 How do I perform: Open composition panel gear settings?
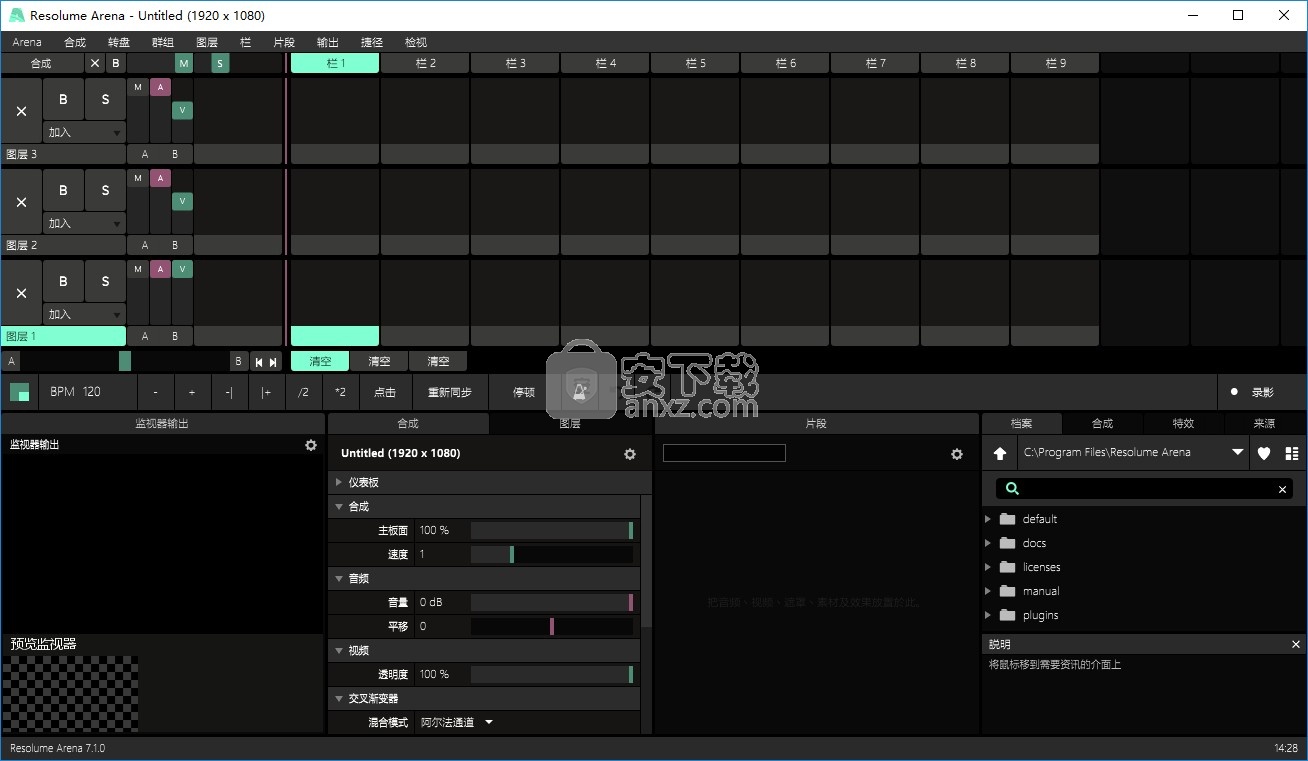click(x=630, y=454)
